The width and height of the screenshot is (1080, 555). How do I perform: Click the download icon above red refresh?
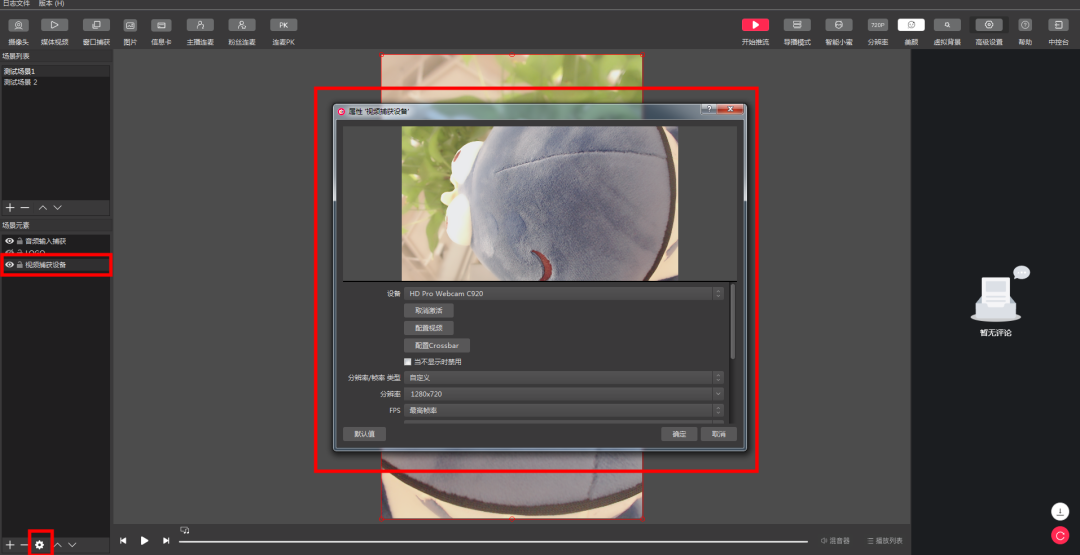coord(1059,512)
